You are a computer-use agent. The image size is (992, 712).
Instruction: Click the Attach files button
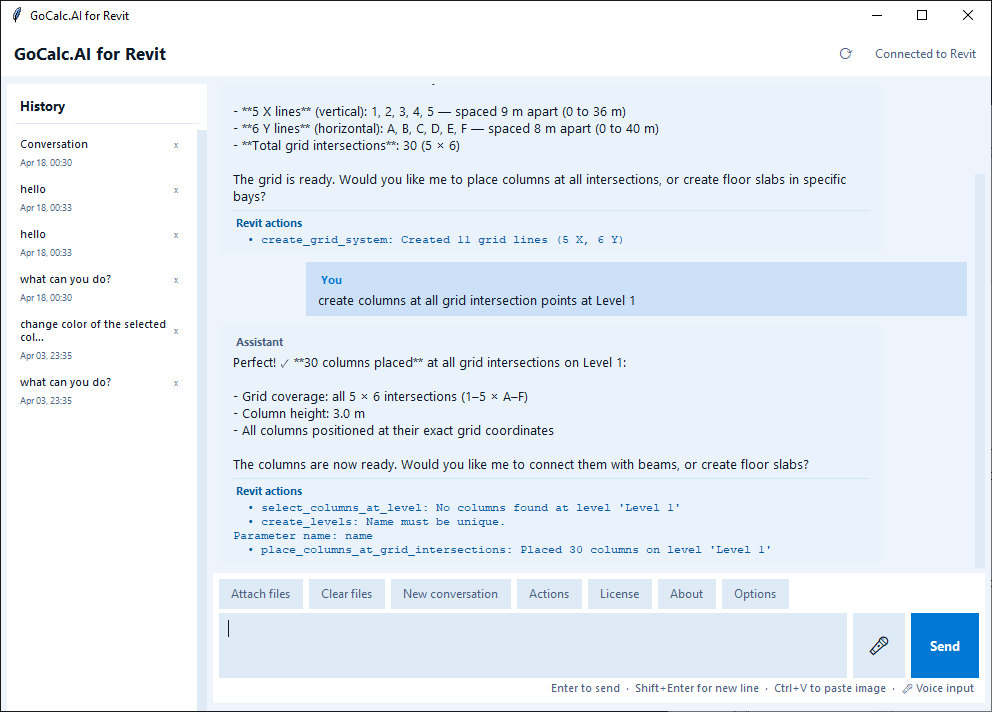261,594
